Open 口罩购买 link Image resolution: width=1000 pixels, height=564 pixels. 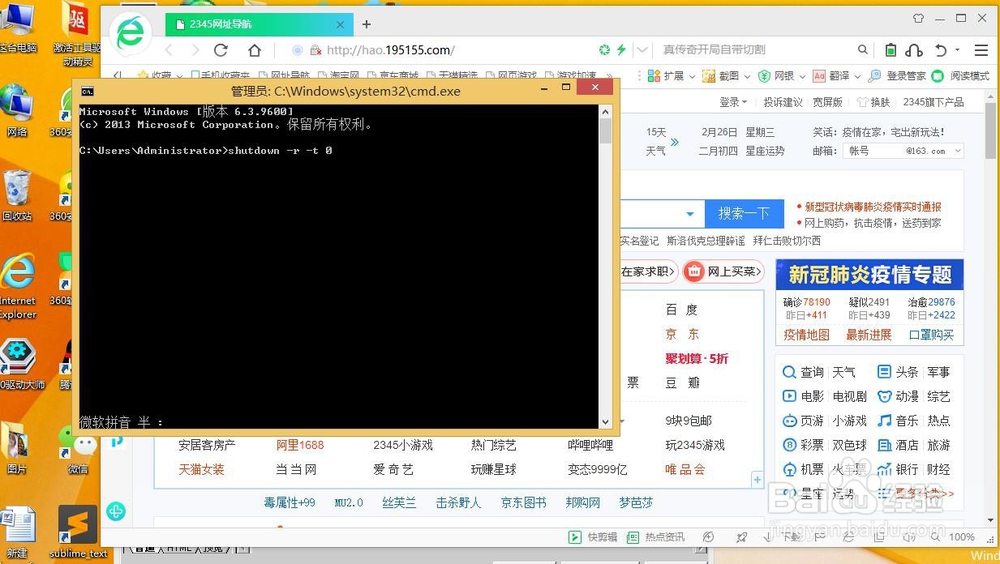tap(932, 335)
